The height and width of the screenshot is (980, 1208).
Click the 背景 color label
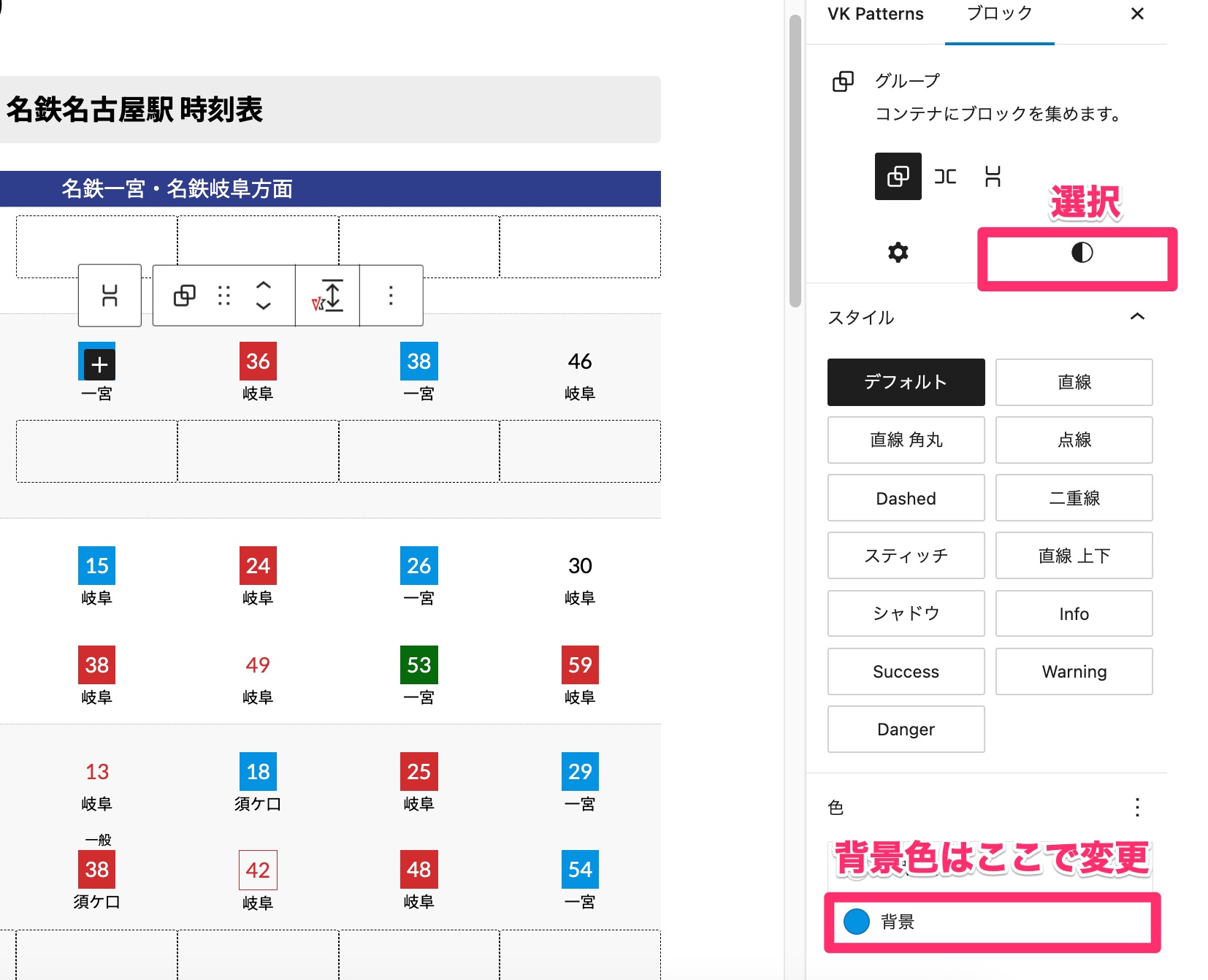897,922
